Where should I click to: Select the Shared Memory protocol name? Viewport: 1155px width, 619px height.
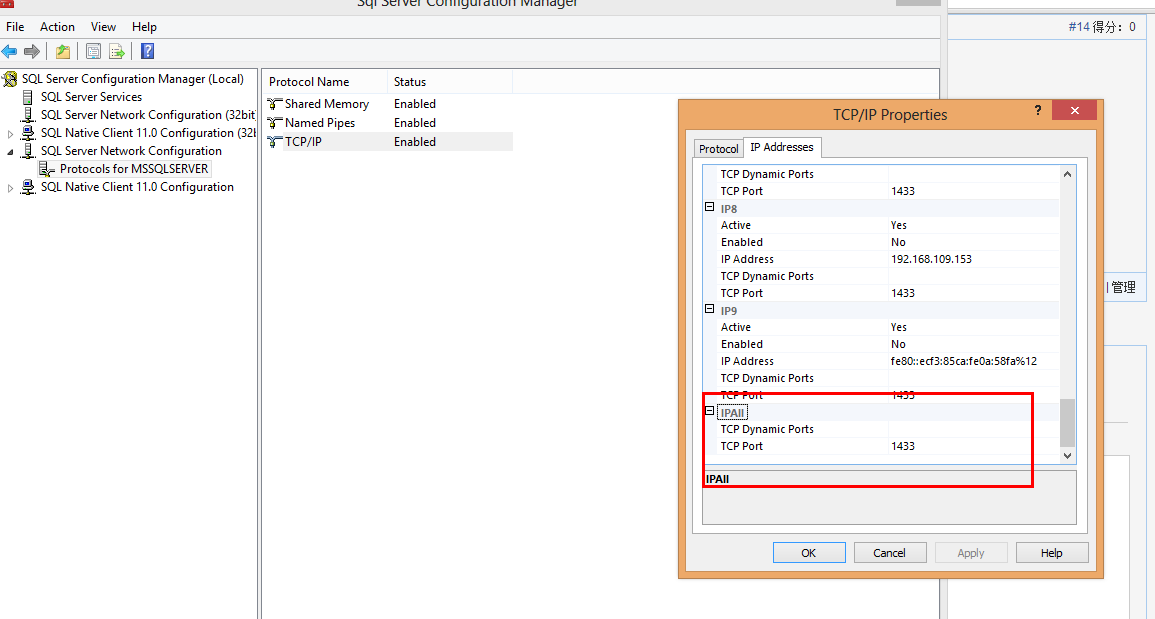(x=327, y=104)
